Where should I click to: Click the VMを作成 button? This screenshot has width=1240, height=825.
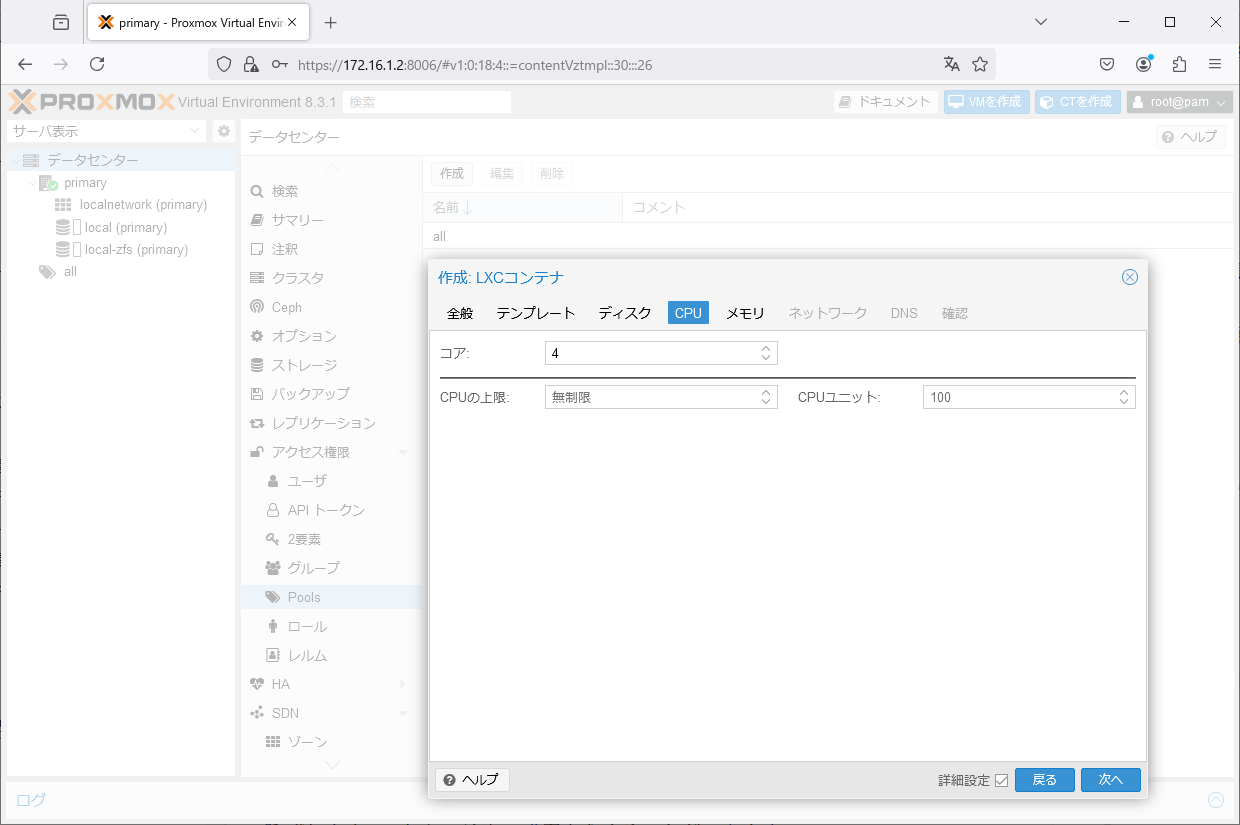click(986, 102)
